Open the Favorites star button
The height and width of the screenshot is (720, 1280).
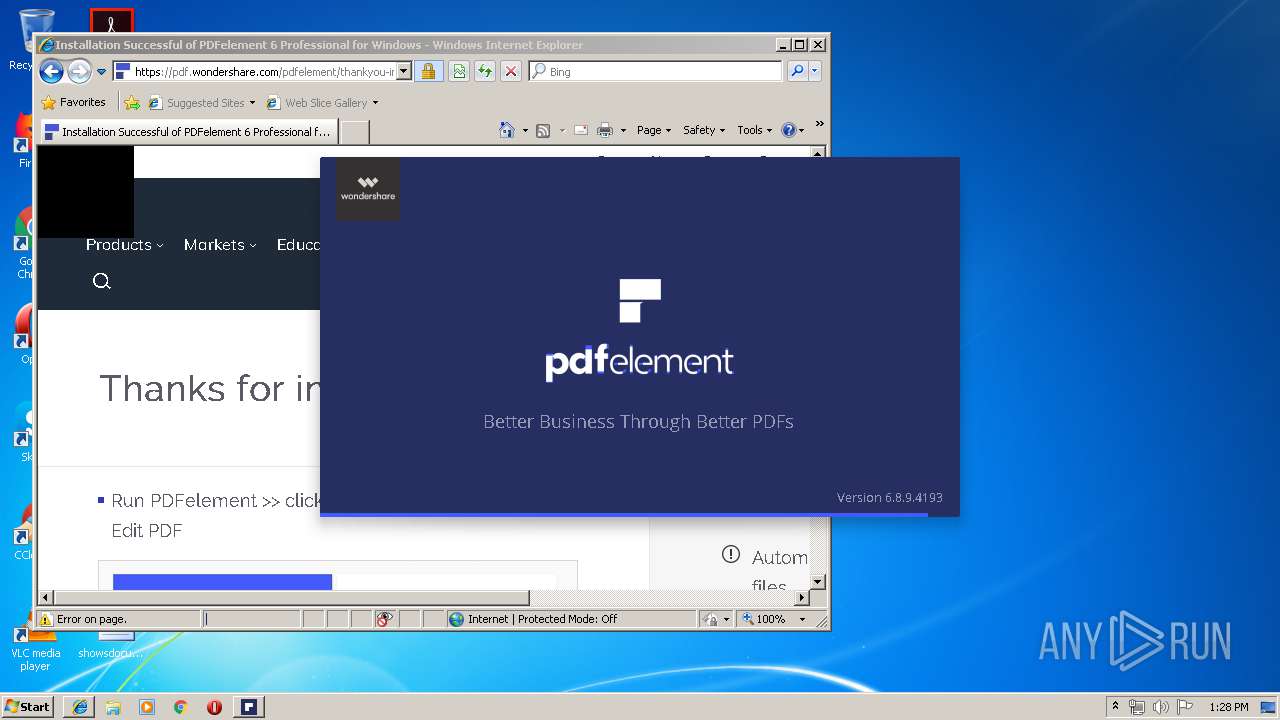tap(73, 102)
